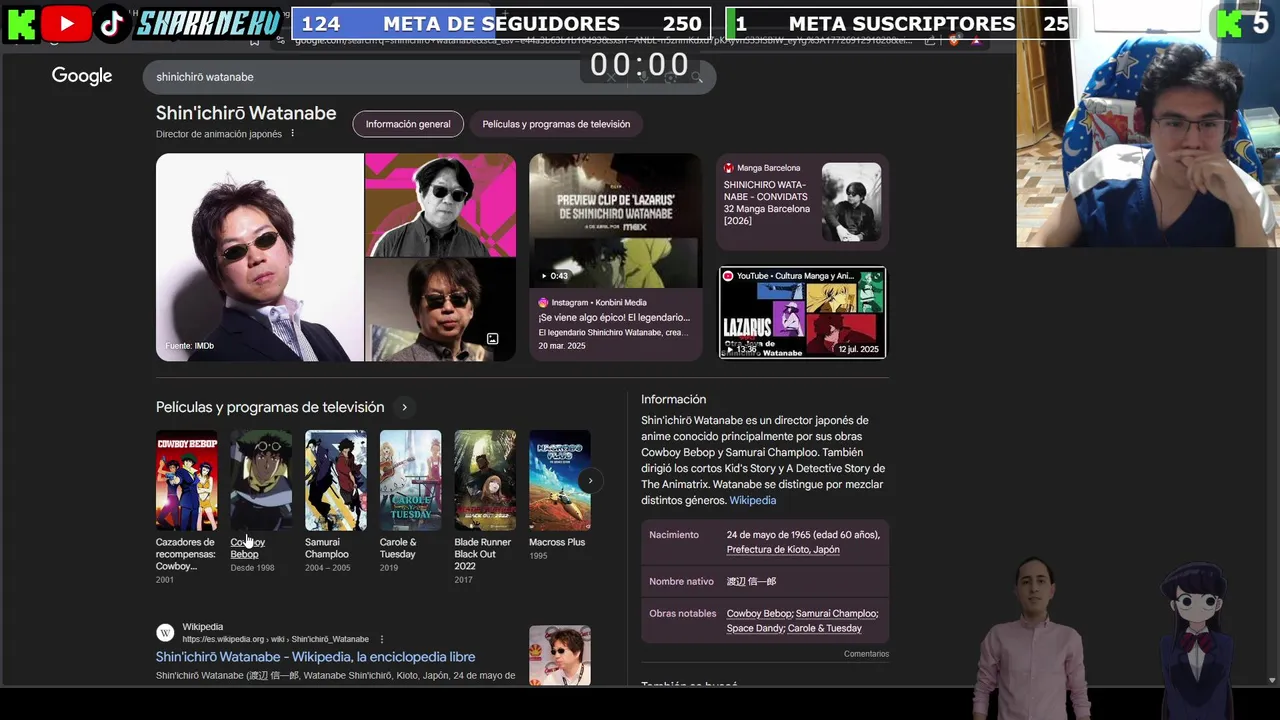Viewport: 1280px width, 720px height.
Task: Click the search magnifier icon in the search bar
Action: click(697, 77)
